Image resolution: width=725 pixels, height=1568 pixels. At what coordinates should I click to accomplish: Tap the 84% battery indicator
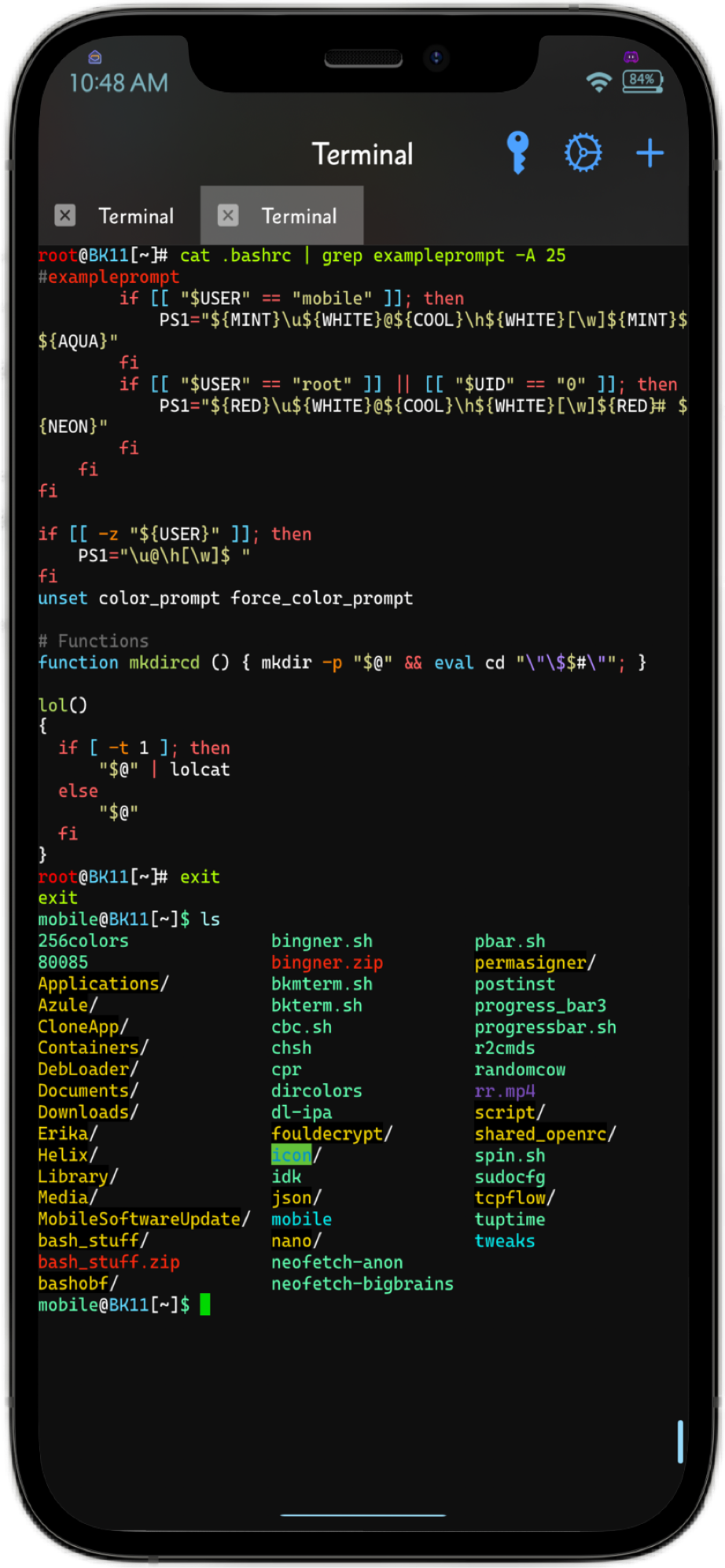tap(642, 81)
